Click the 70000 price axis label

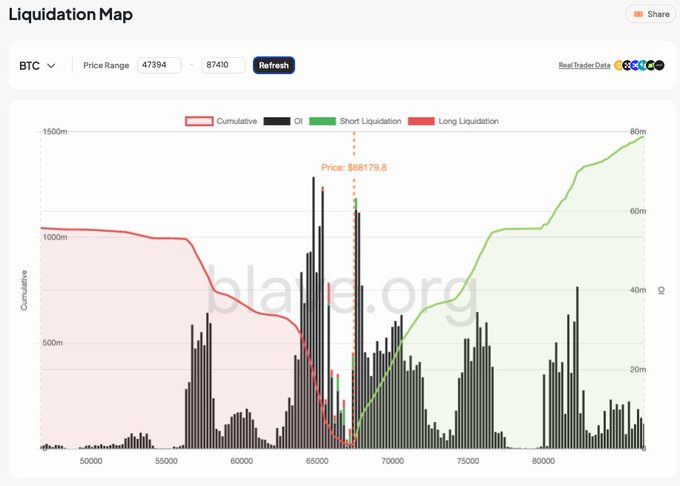coord(392,461)
